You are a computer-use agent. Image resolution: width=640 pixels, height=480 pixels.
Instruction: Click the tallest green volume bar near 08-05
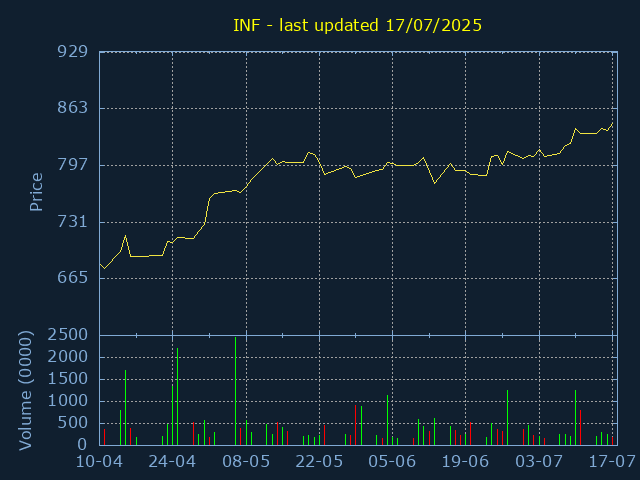[x=236, y=391]
